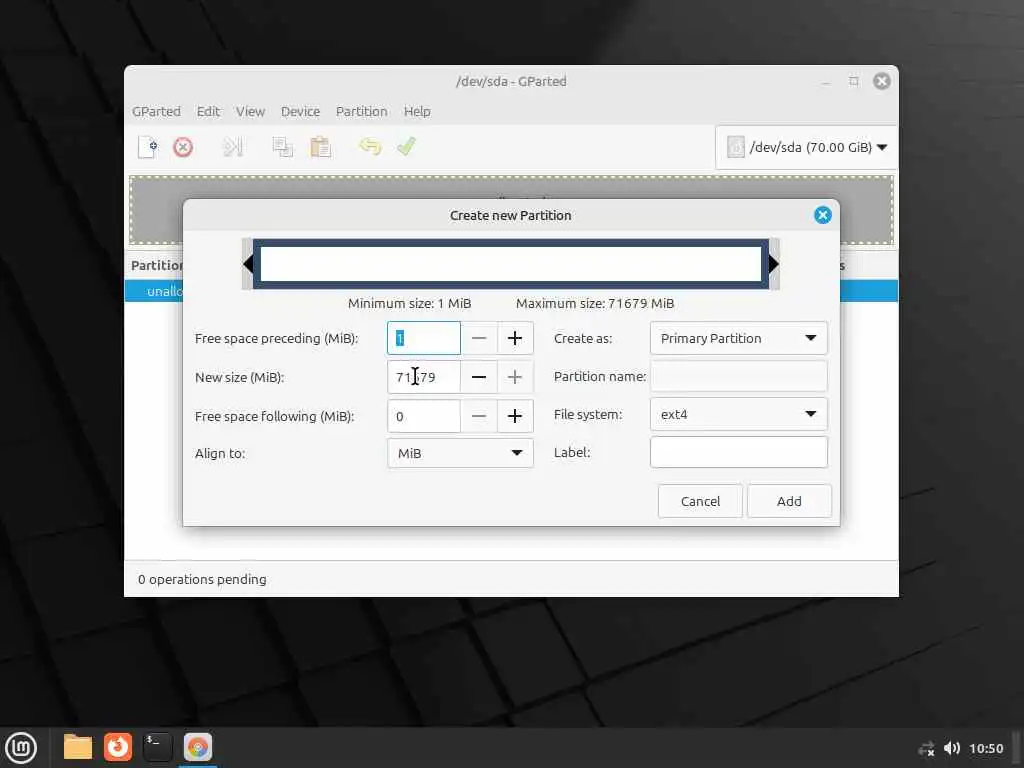Open the Linux Mint start menu
The width and height of the screenshot is (1024, 768).
pyautogui.click(x=21, y=748)
